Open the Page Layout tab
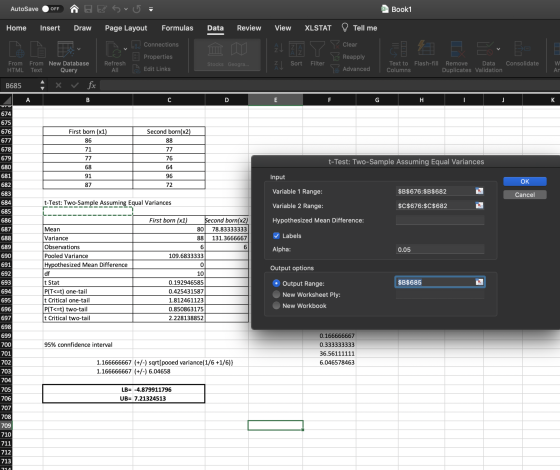The height and width of the screenshot is (470, 560). point(126,28)
